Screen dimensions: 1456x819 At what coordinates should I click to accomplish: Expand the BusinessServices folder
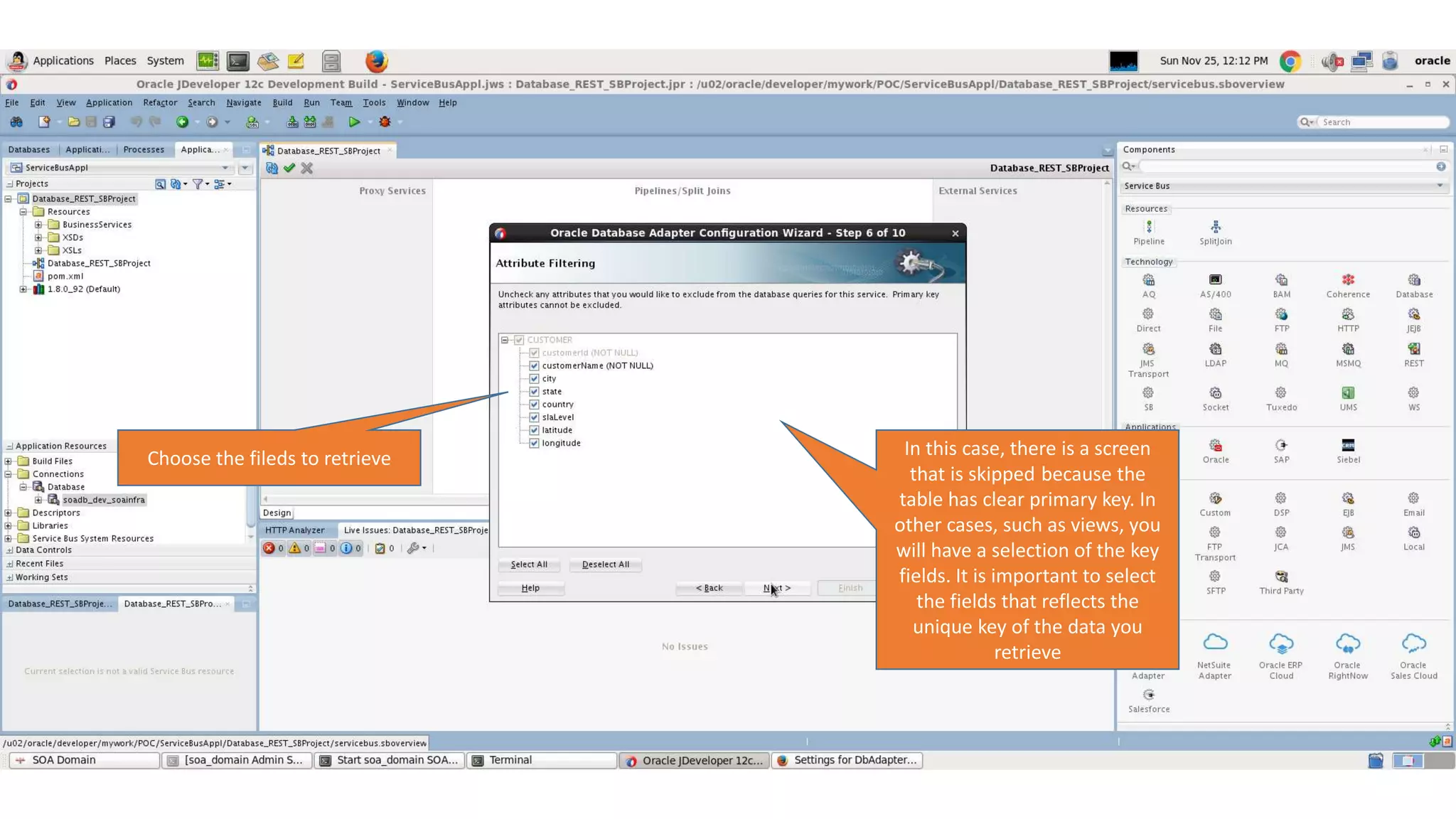coord(38,225)
